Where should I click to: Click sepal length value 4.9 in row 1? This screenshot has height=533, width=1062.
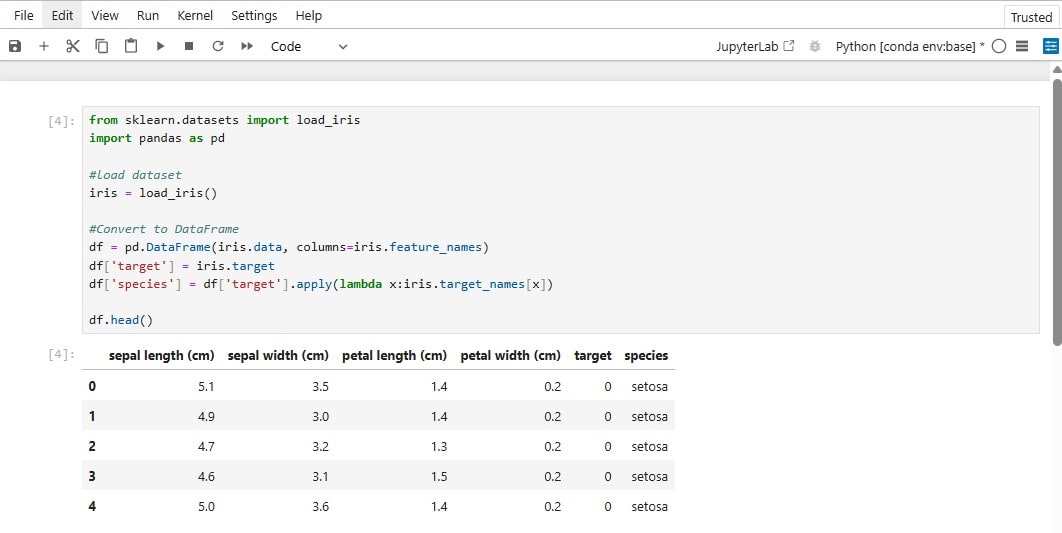tap(206, 417)
